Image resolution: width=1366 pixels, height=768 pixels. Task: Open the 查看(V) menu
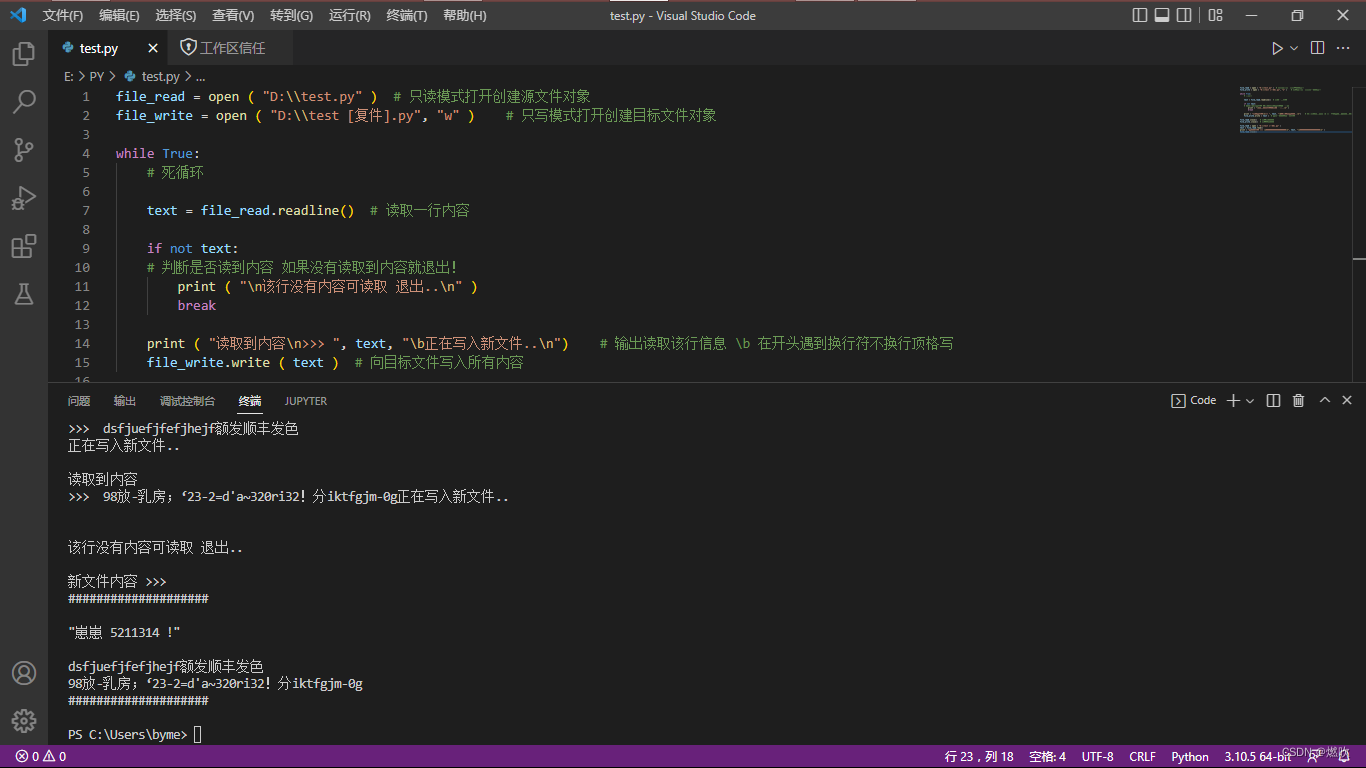tap(233, 15)
